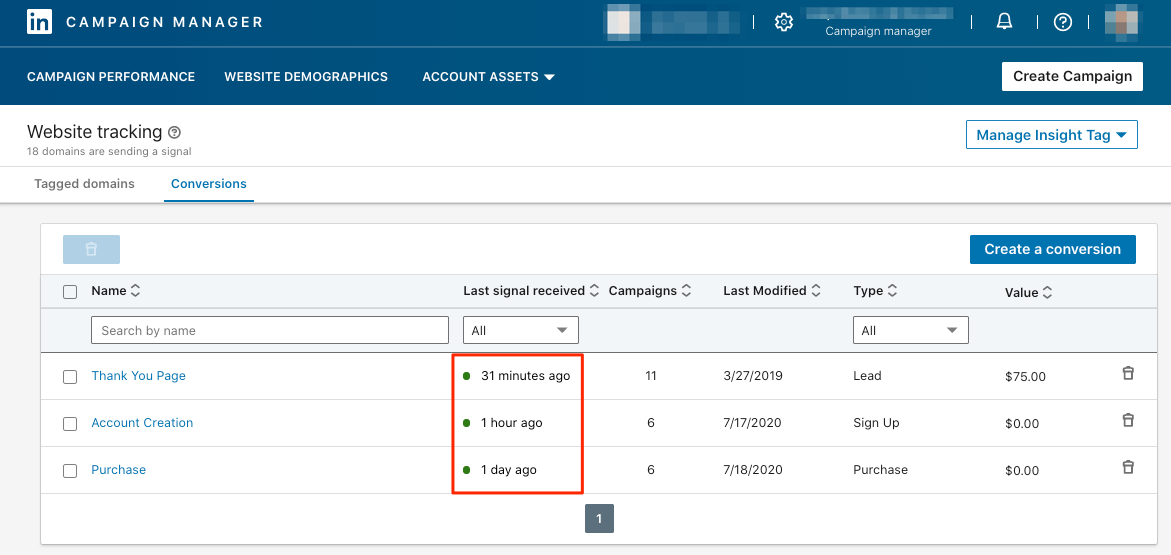This screenshot has width=1171, height=555.
Task: Select the Purchase row checkbox
Action: [x=70, y=471]
